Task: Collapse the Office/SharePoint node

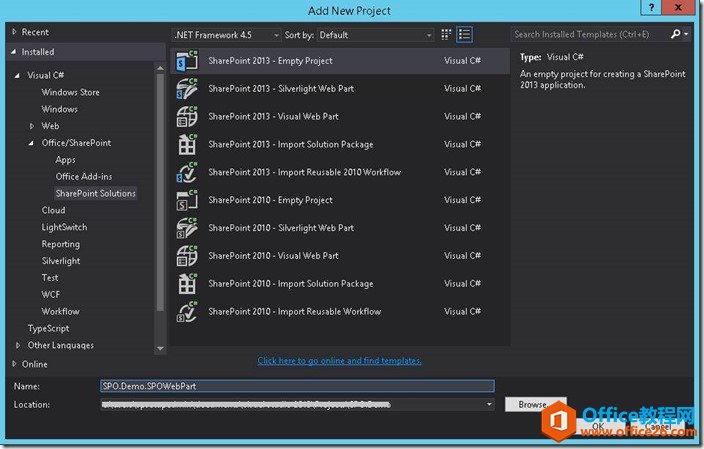Action: pyautogui.click(x=31, y=143)
